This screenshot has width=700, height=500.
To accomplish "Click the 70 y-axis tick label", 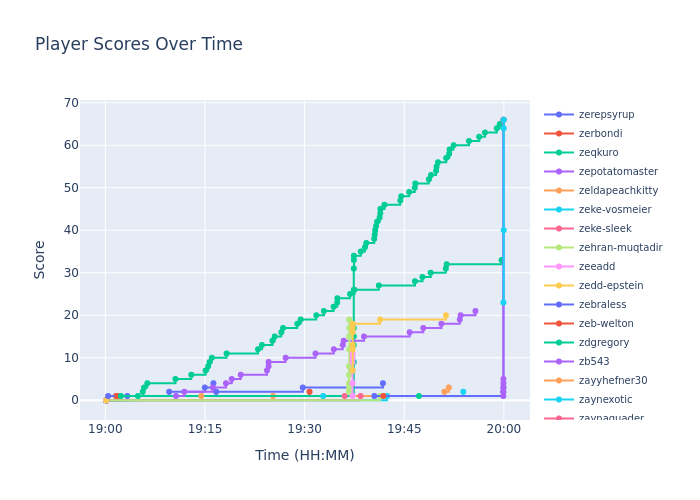I will (69, 103).
